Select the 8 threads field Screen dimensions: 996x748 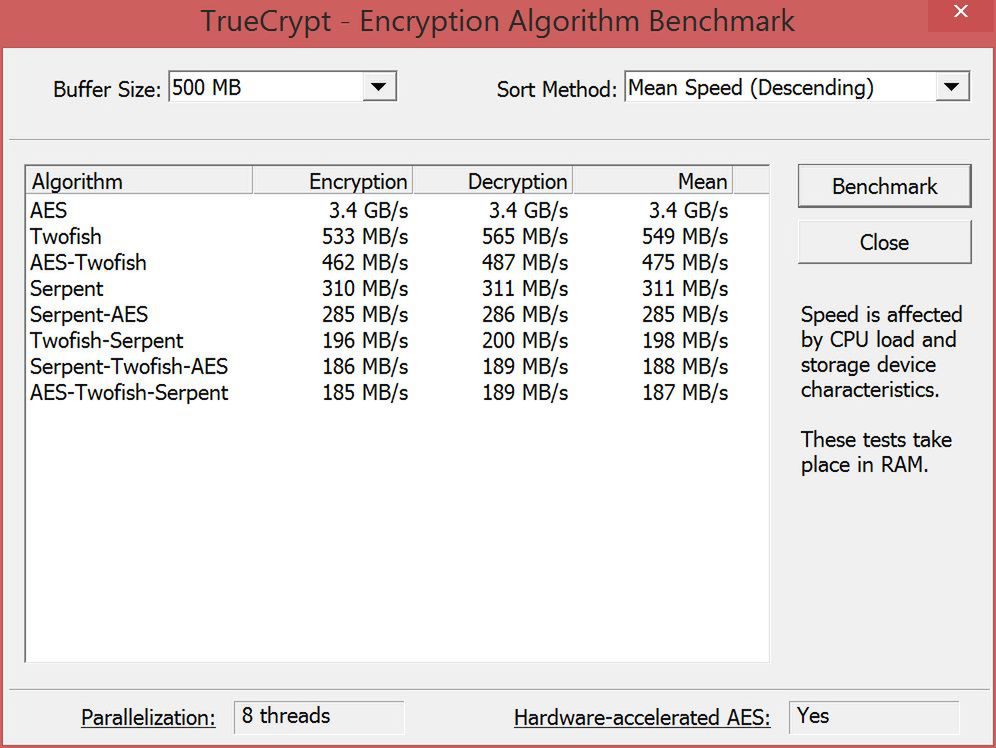point(319,717)
